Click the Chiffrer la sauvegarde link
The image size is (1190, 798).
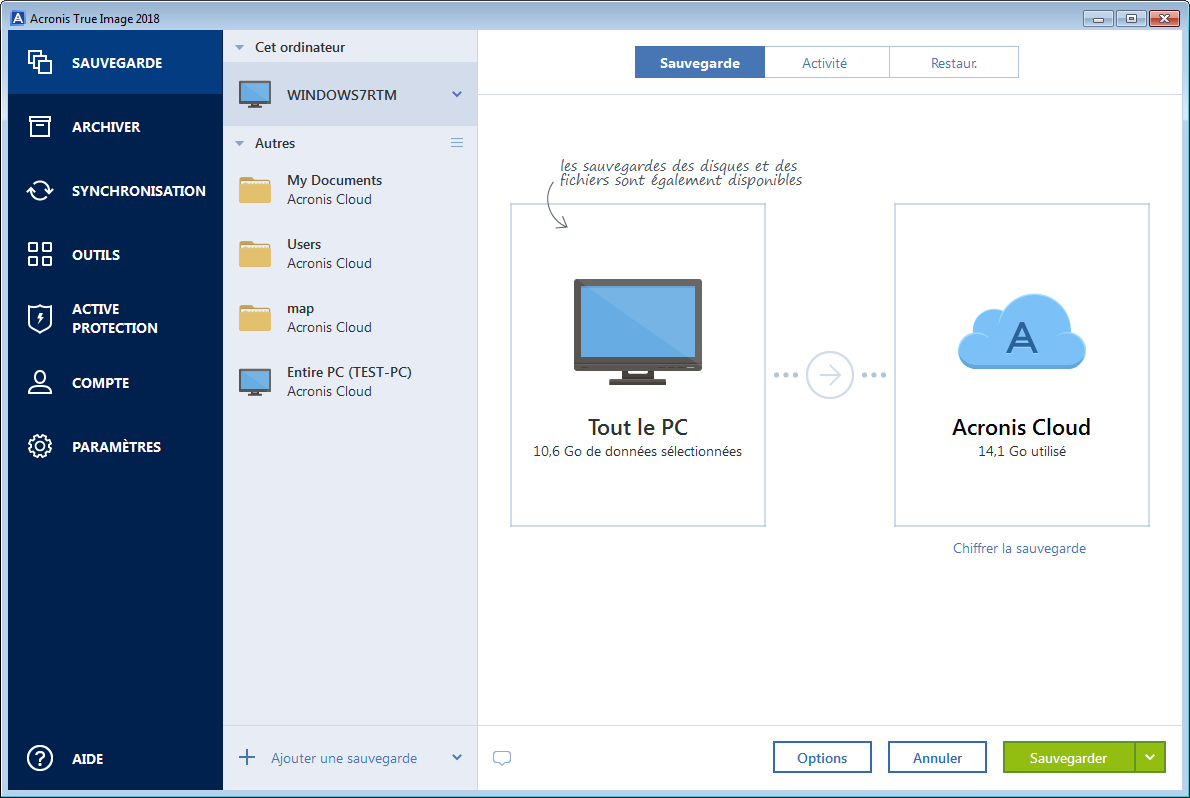click(x=1019, y=548)
